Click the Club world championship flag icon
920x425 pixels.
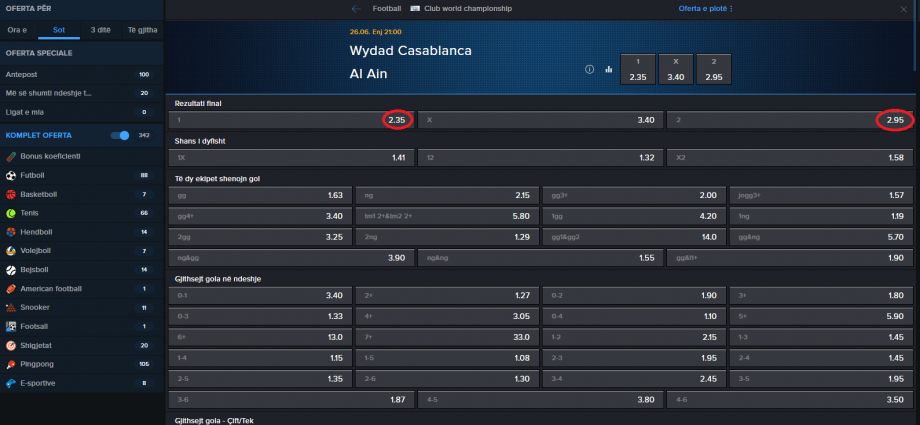click(415, 9)
